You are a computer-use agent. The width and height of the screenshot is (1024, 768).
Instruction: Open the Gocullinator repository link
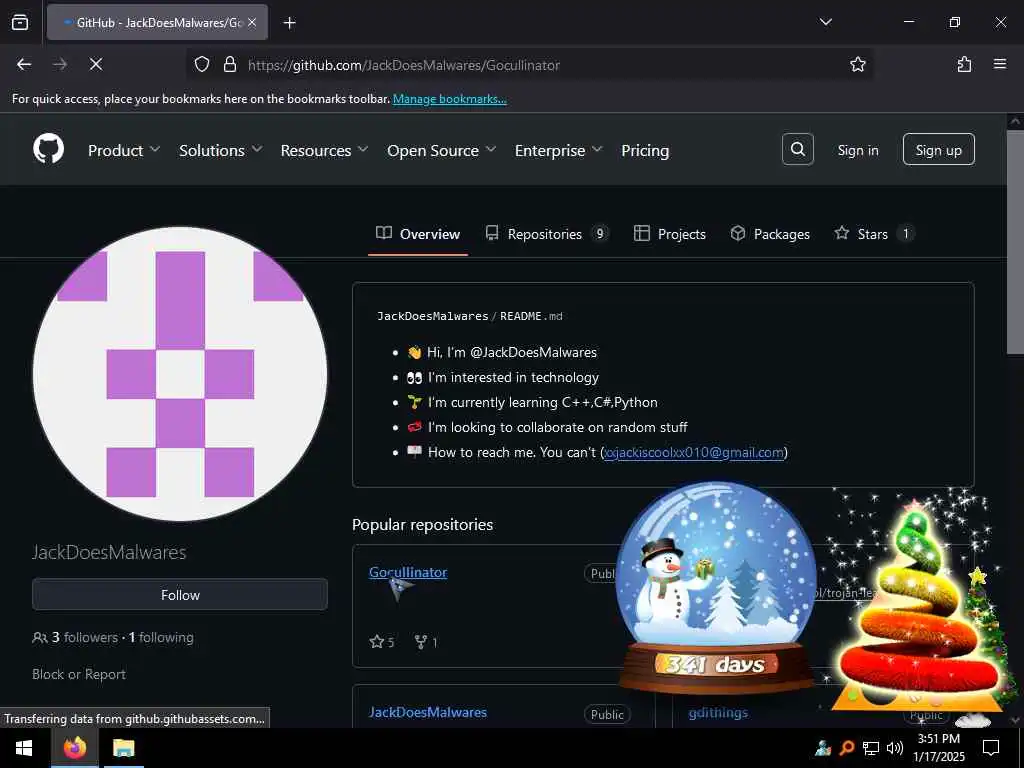coord(408,572)
